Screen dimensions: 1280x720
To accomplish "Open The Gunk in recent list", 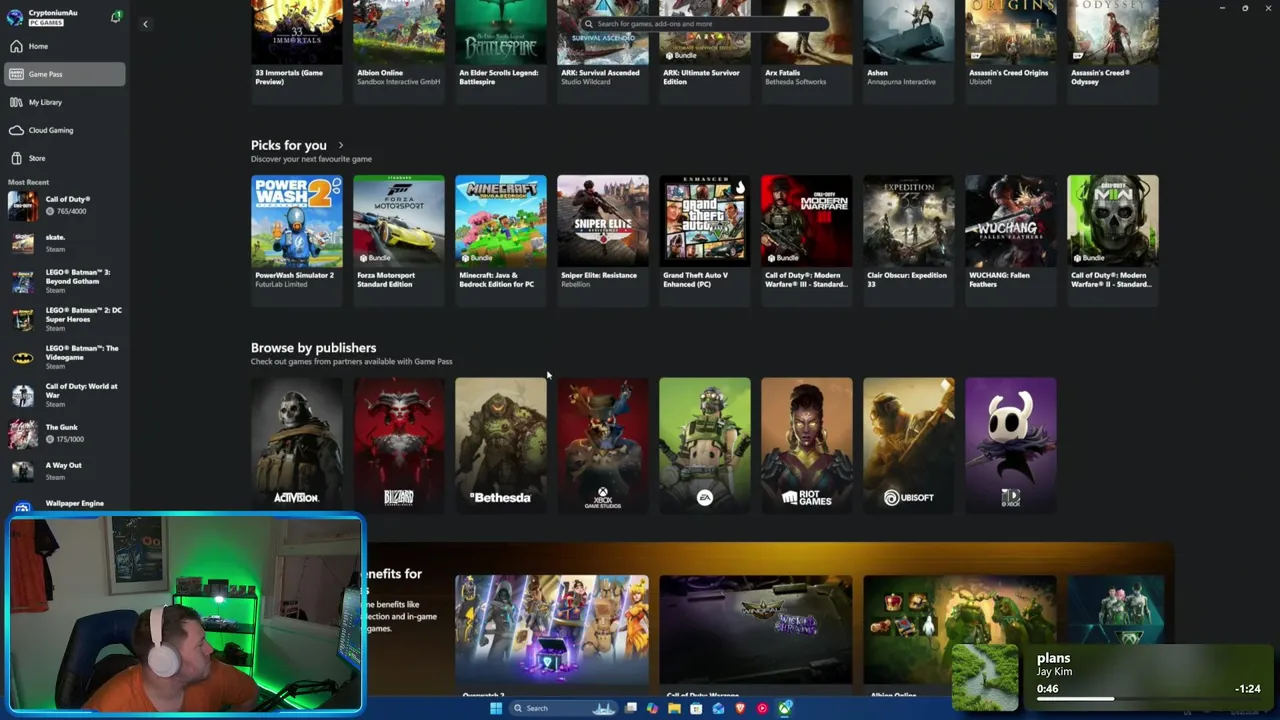I will [x=65, y=433].
